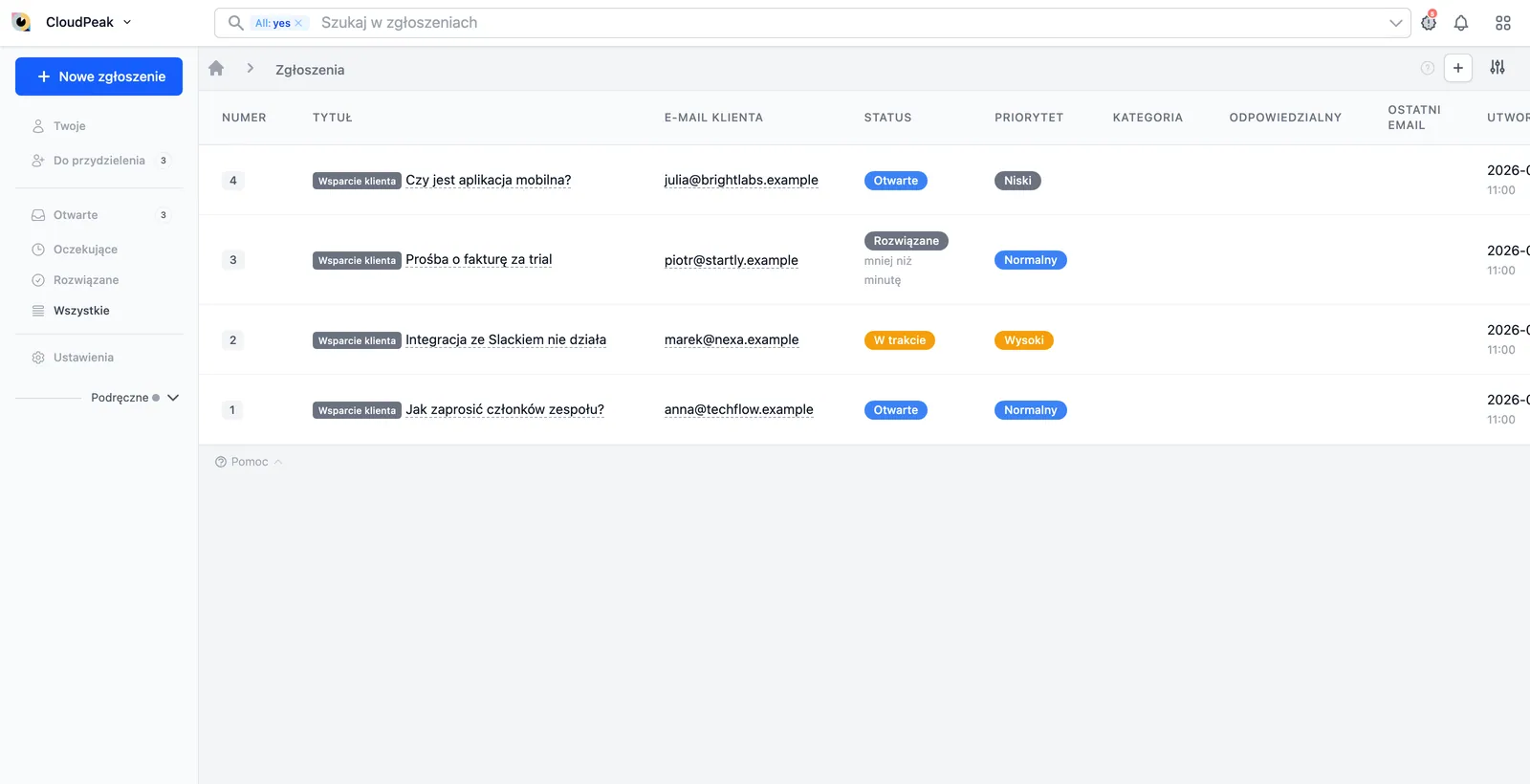Open ticket "Prośba o fakturę za trial"
Image resolution: width=1530 pixels, height=784 pixels.
point(478,259)
